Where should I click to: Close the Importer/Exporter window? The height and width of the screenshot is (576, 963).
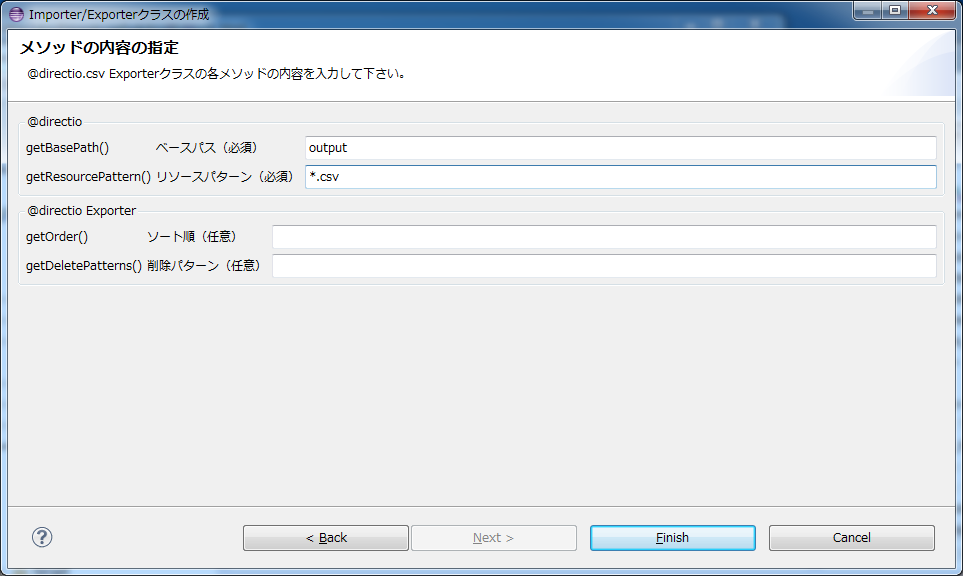[x=932, y=10]
